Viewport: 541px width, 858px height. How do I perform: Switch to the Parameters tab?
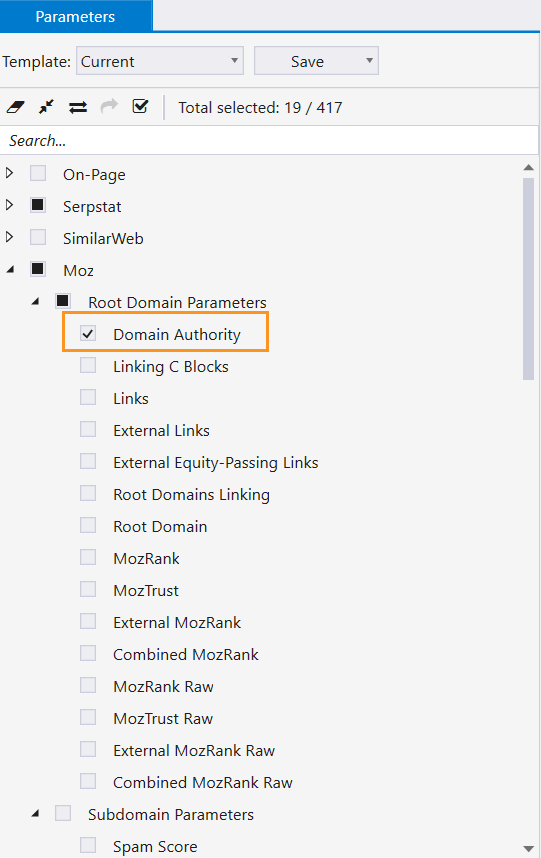pos(75,16)
